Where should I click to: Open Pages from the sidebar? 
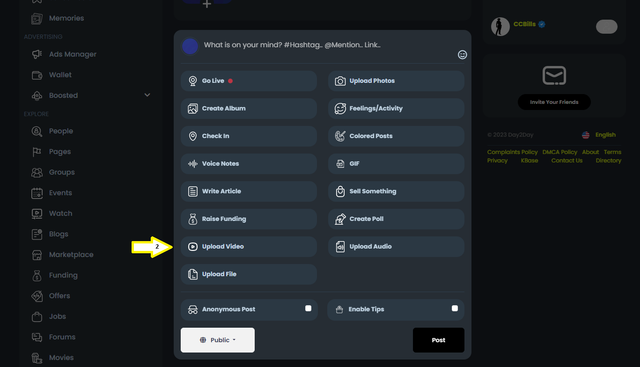click(x=60, y=152)
